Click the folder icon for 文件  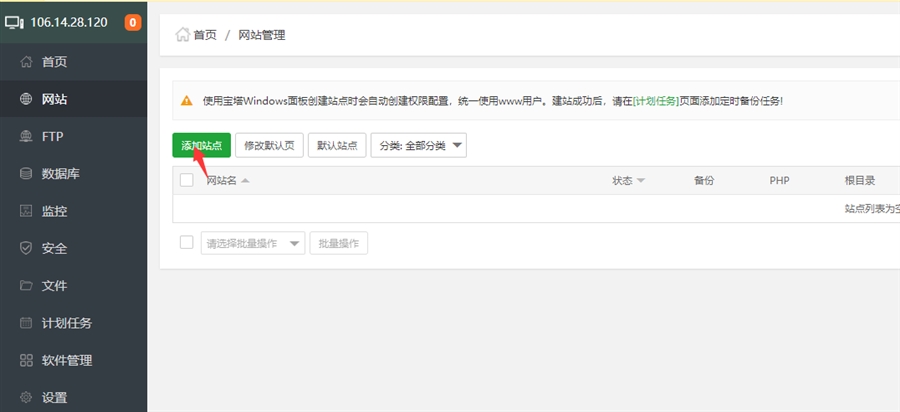point(26,286)
